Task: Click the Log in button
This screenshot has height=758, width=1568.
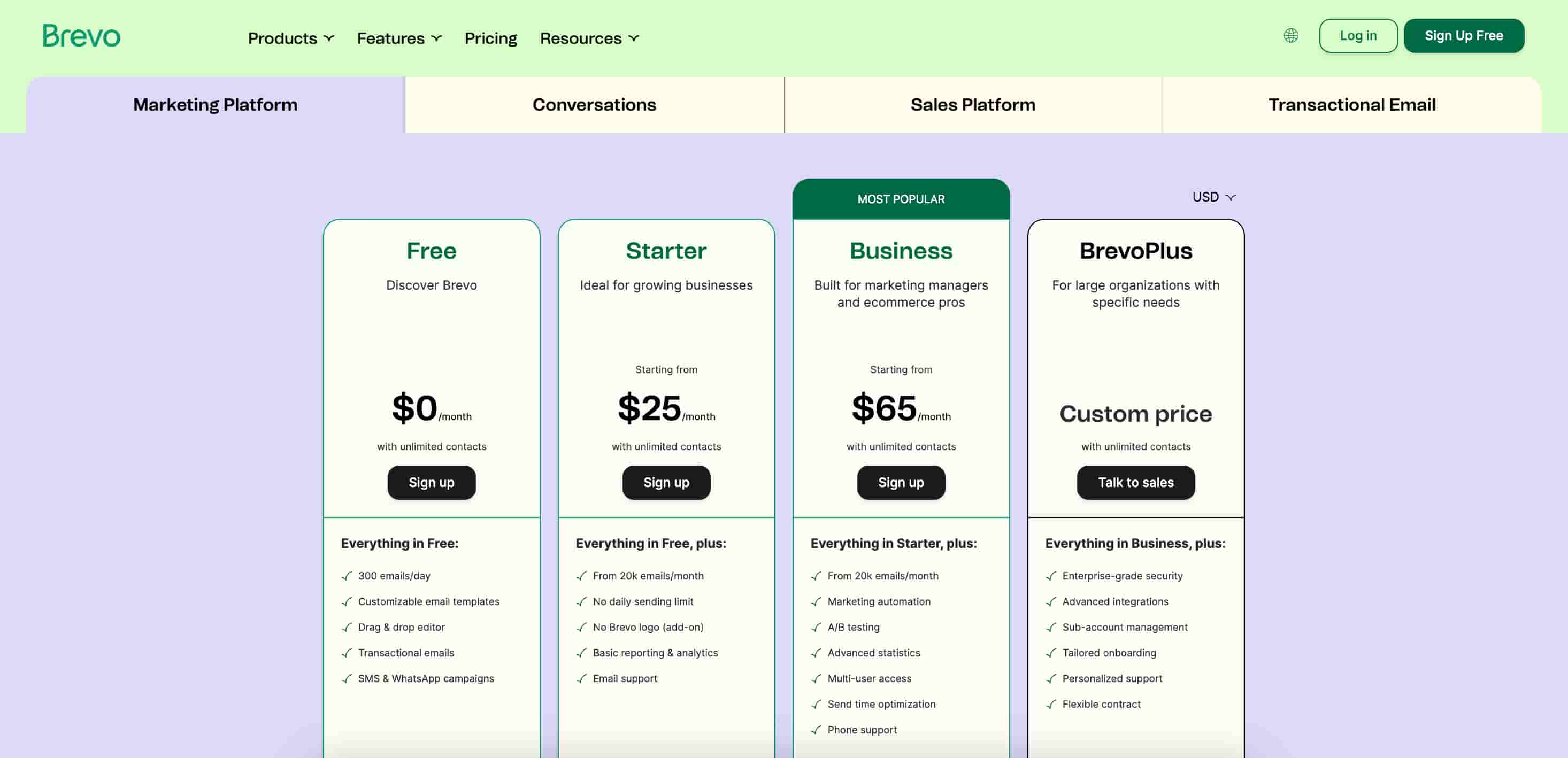Action: tap(1358, 35)
